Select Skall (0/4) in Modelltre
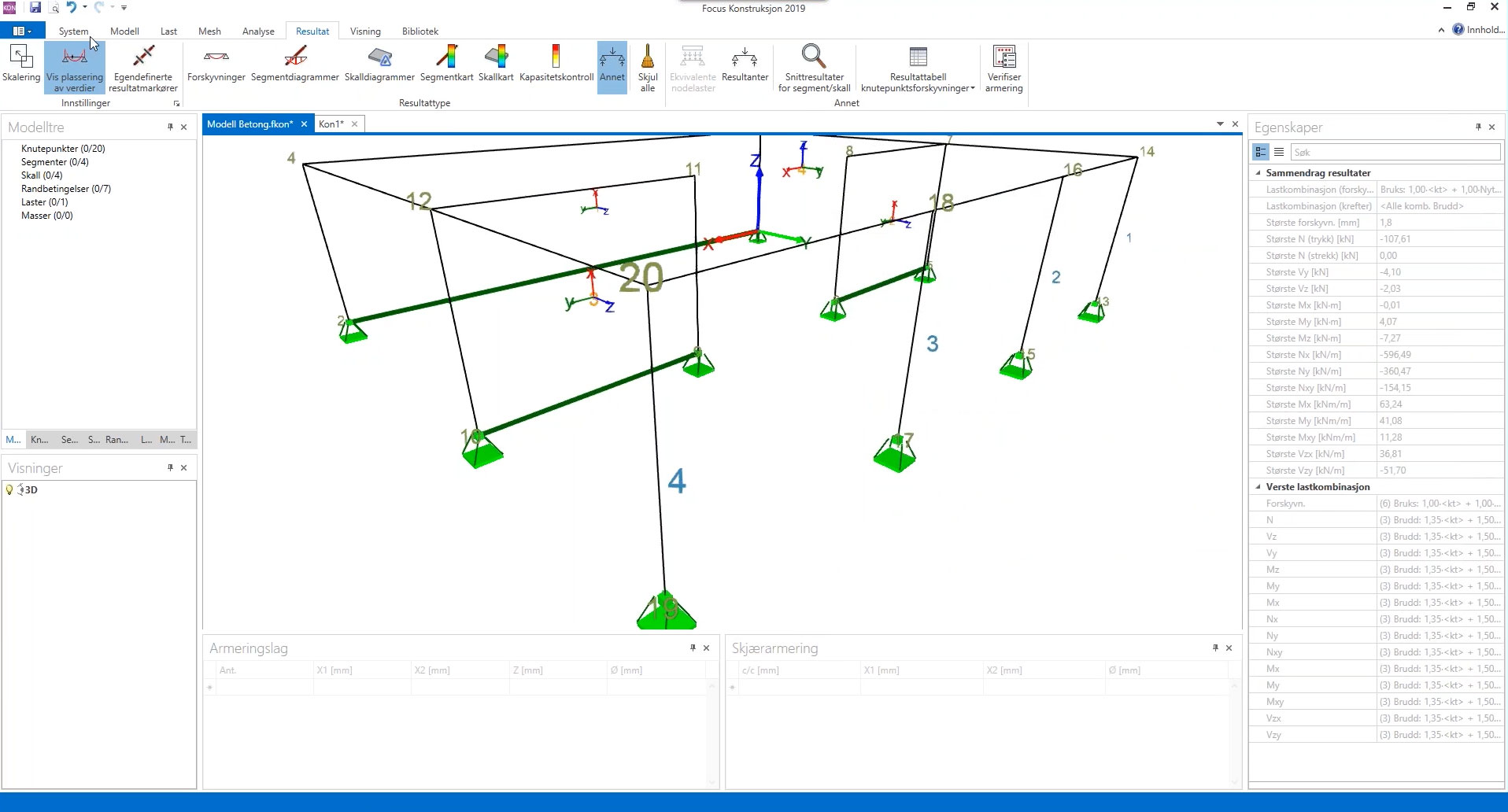The image size is (1508, 812). (42, 175)
